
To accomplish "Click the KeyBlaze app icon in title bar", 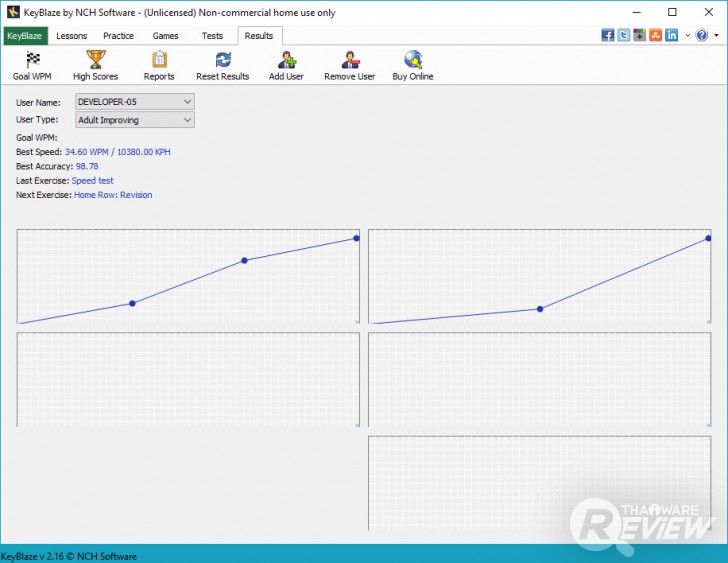I will coord(13,12).
